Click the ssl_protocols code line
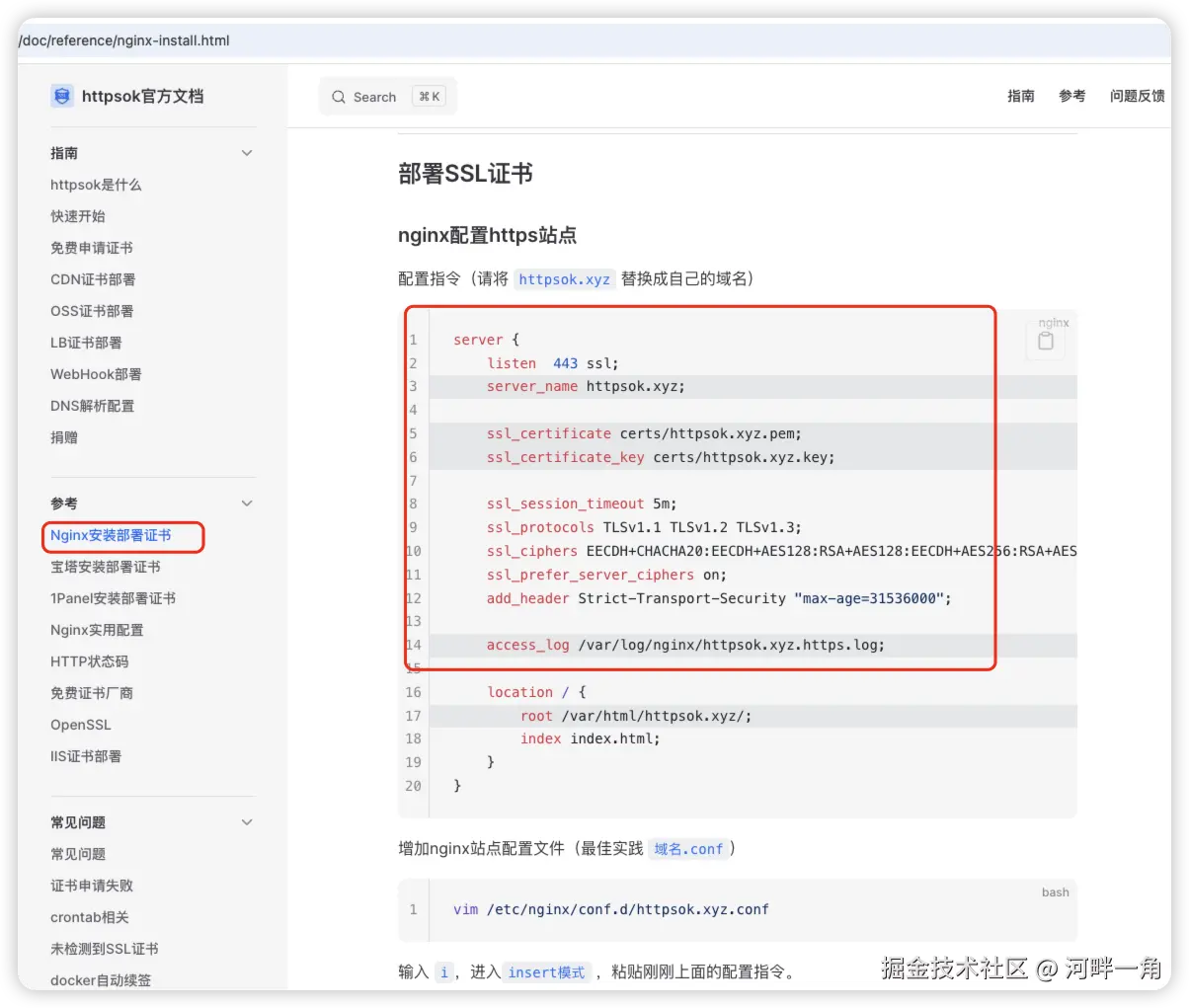This screenshot has height=1008, width=1189. pyautogui.click(x=644, y=527)
